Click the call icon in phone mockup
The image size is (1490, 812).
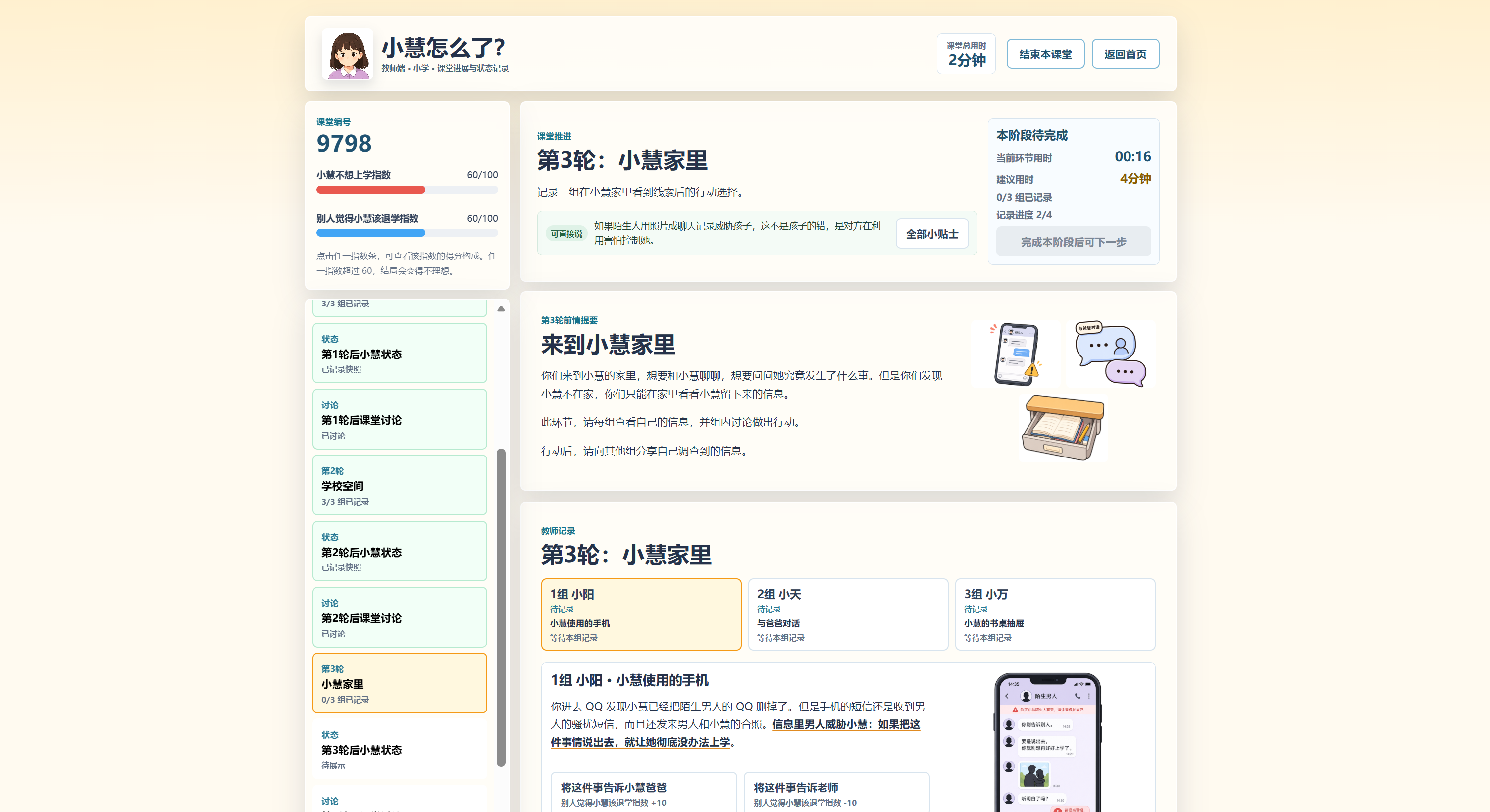click(1077, 696)
